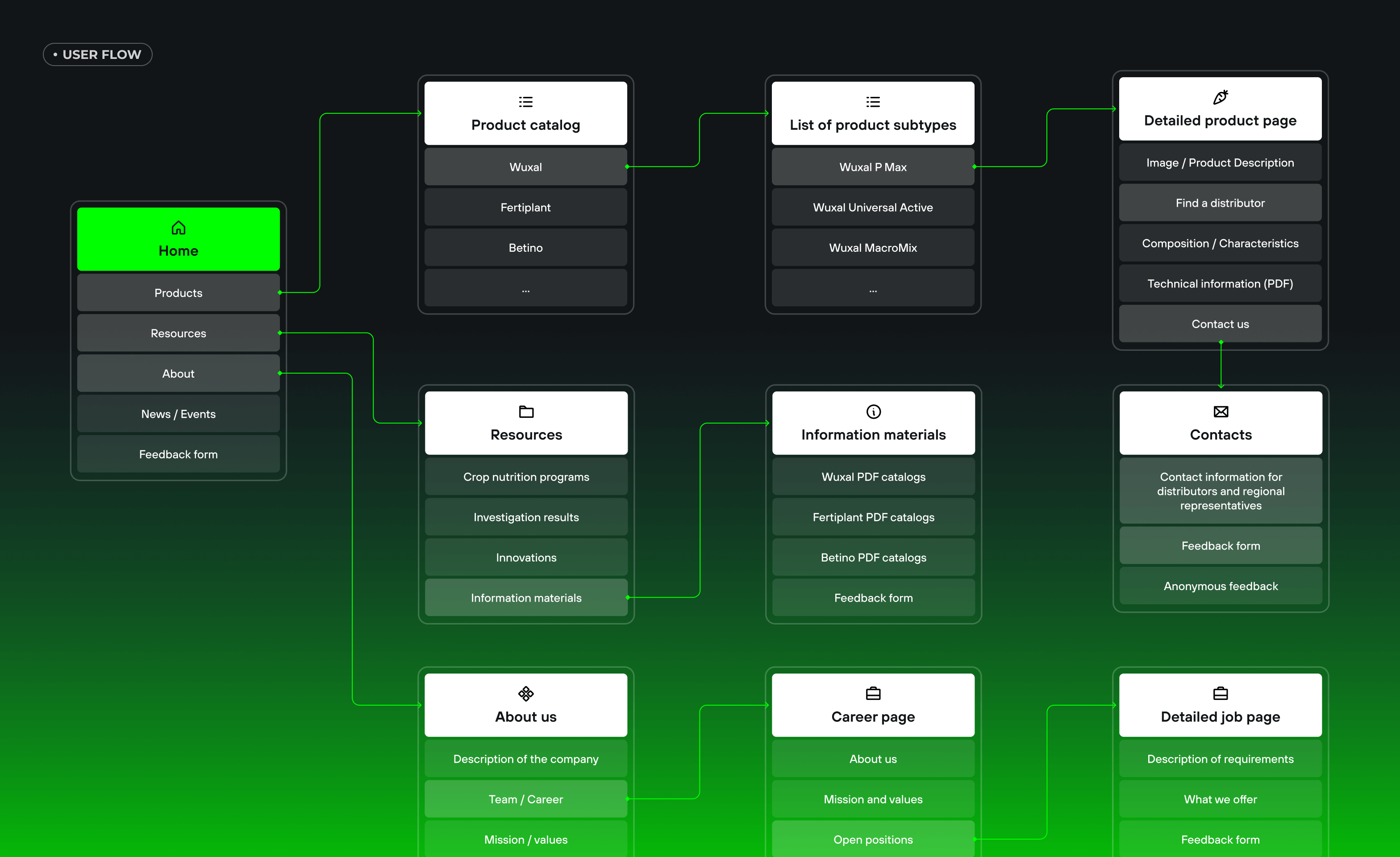
Task: Select Open positions row
Action: click(x=873, y=838)
